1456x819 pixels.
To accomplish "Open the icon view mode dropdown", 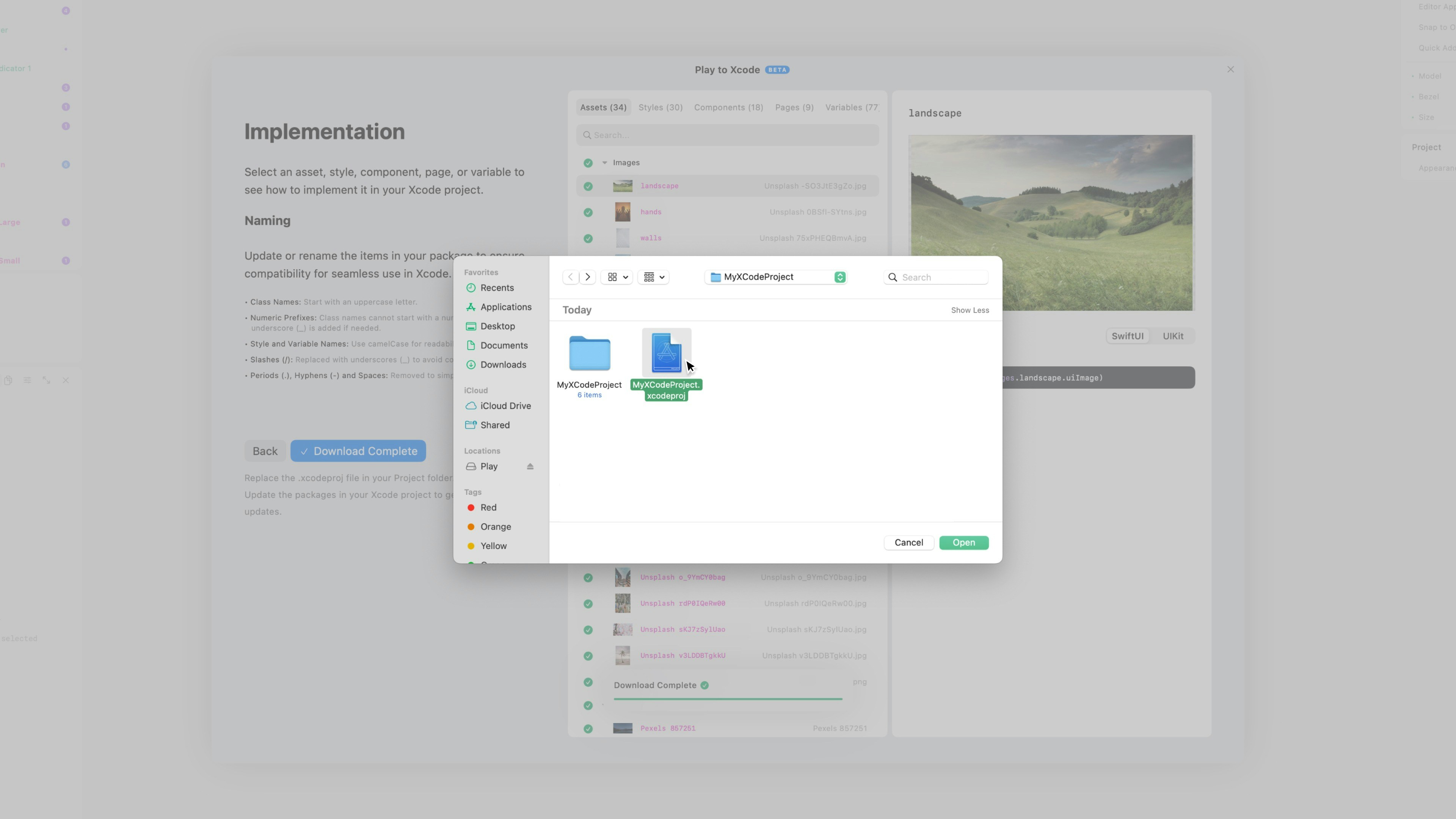I will tap(617, 277).
